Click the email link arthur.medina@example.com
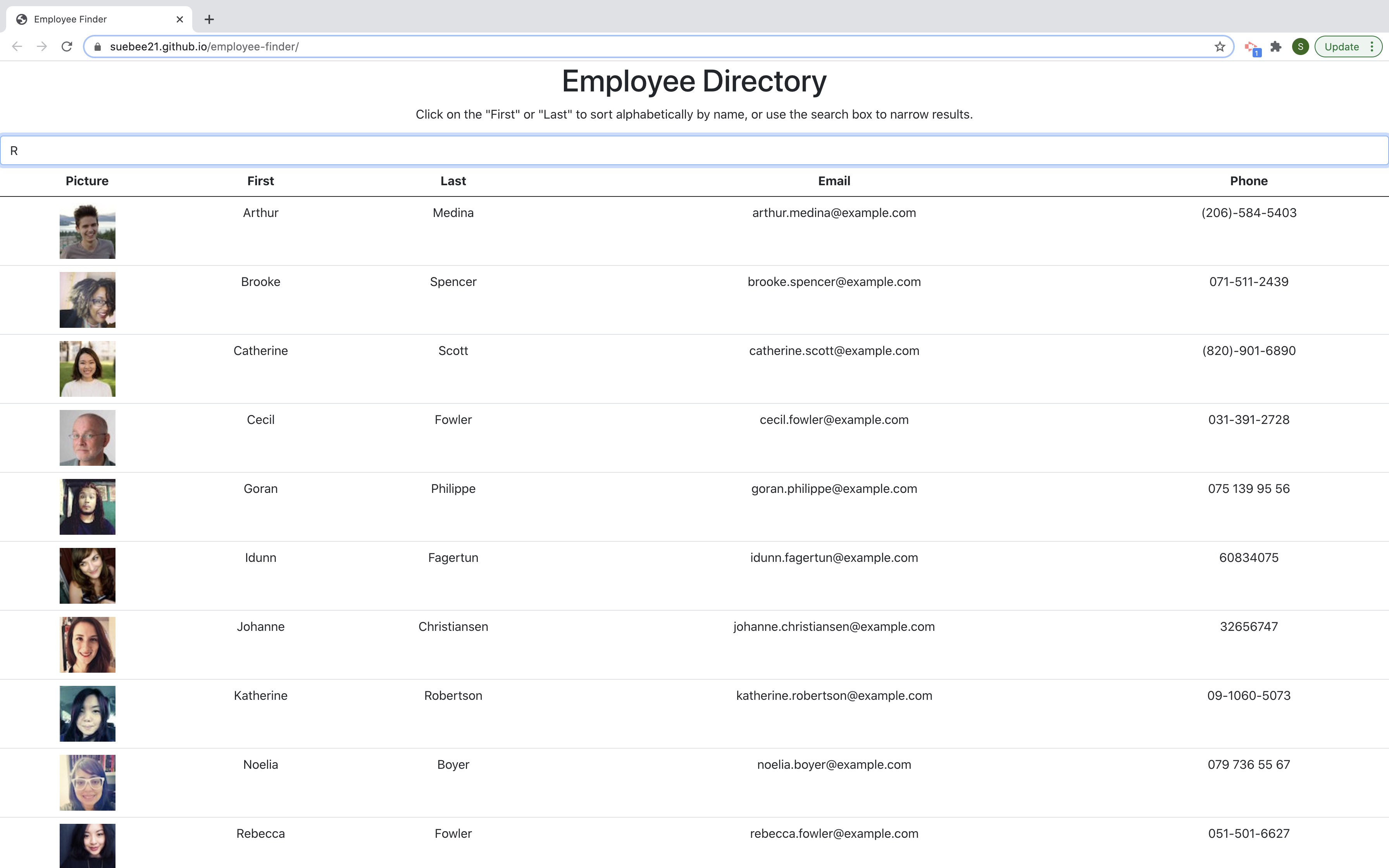The image size is (1389, 868). point(833,212)
